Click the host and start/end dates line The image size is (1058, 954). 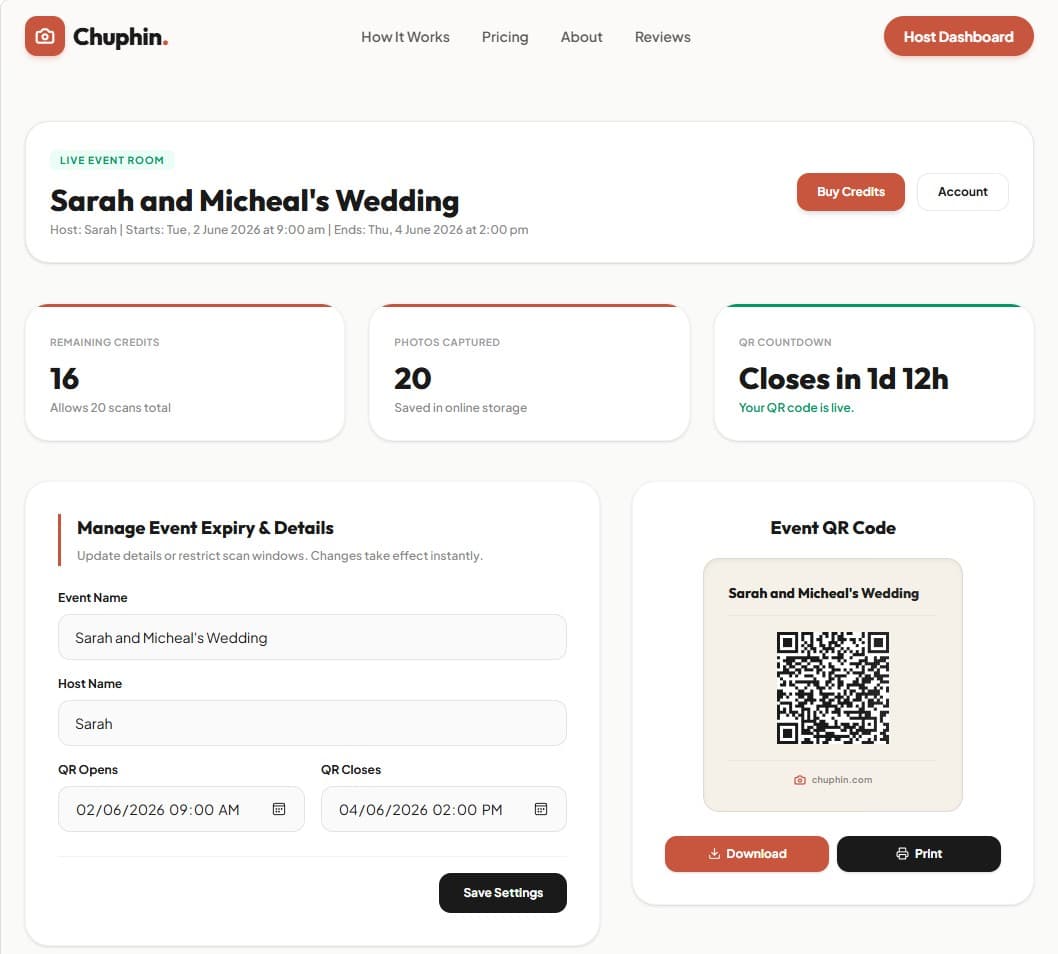289,229
